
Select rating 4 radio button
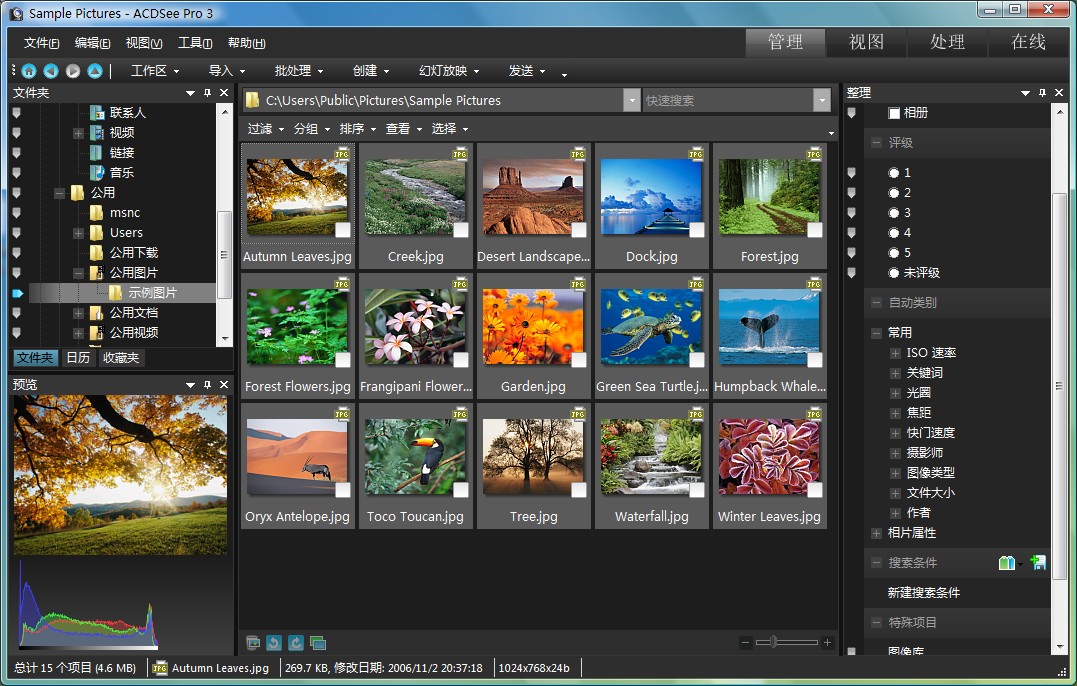894,233
